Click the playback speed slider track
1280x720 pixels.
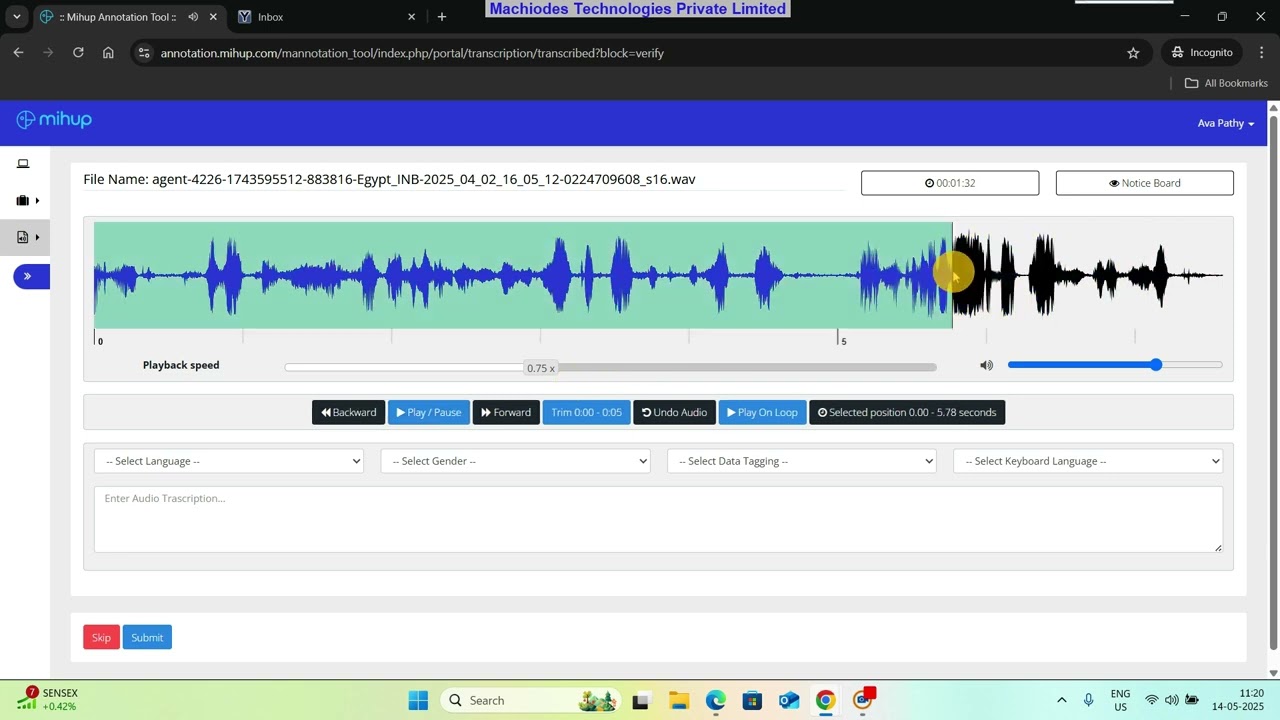(610, 367)
